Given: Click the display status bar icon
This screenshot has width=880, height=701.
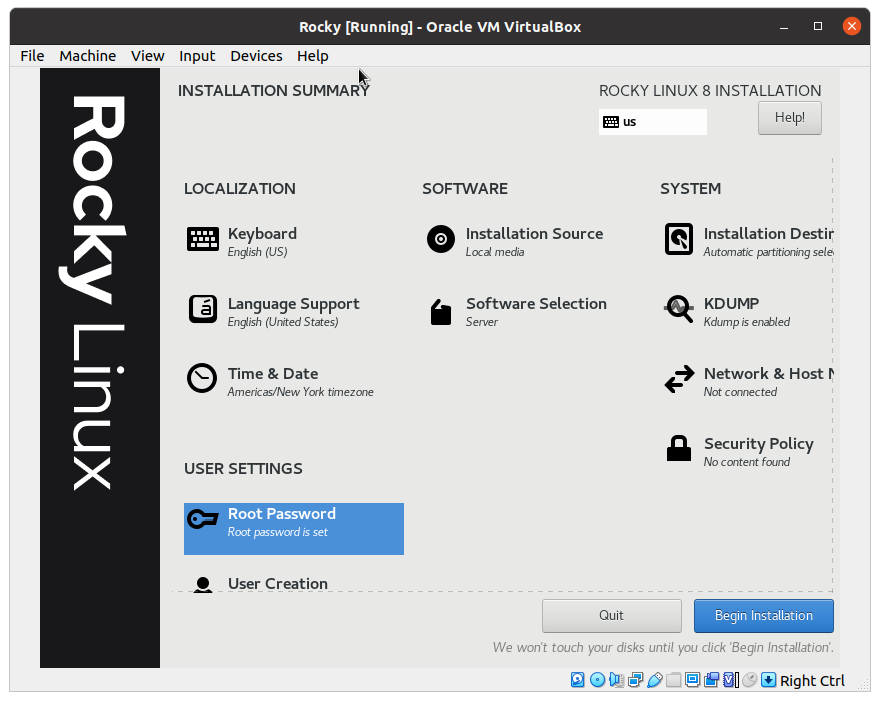Looking at the screenshot, I should pos(693,680).
